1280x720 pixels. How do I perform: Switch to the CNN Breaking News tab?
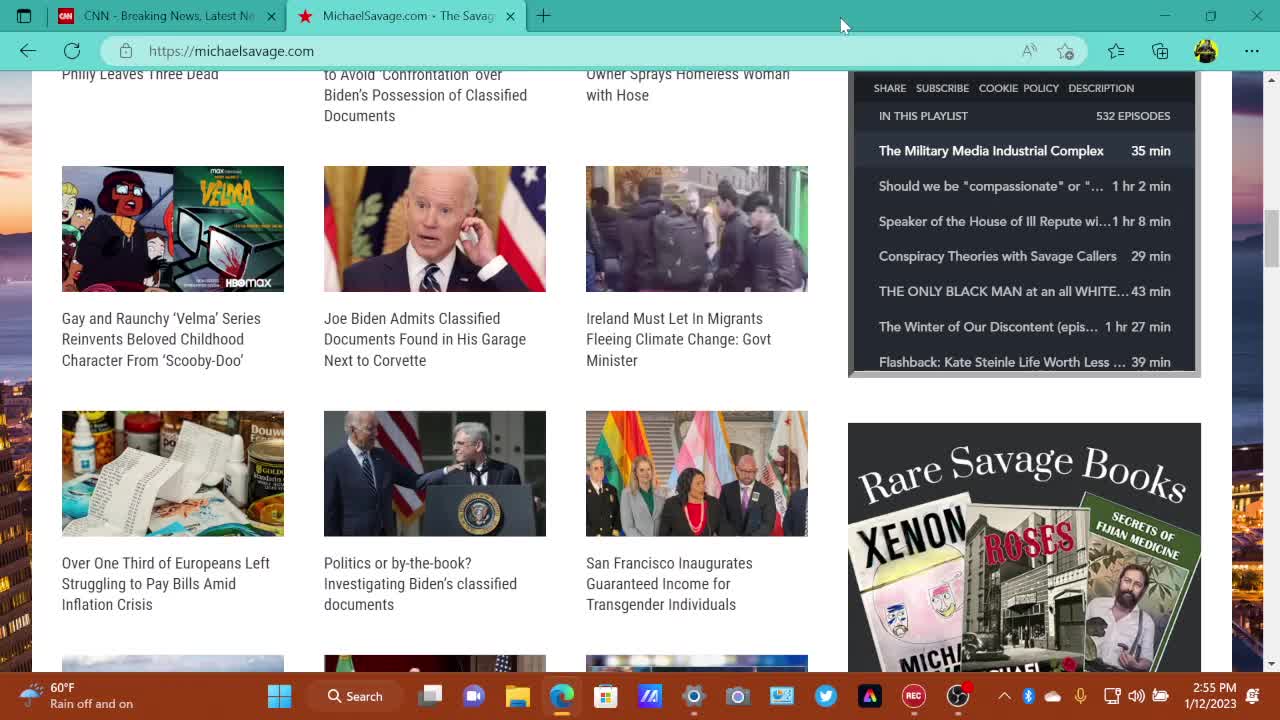coord(167,16)
